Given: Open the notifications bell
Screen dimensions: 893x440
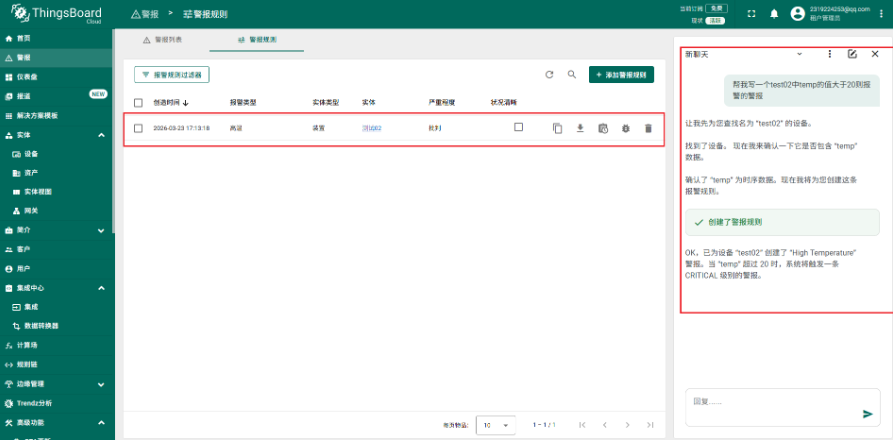Looking at the screenshot, I should pos(773,14).
